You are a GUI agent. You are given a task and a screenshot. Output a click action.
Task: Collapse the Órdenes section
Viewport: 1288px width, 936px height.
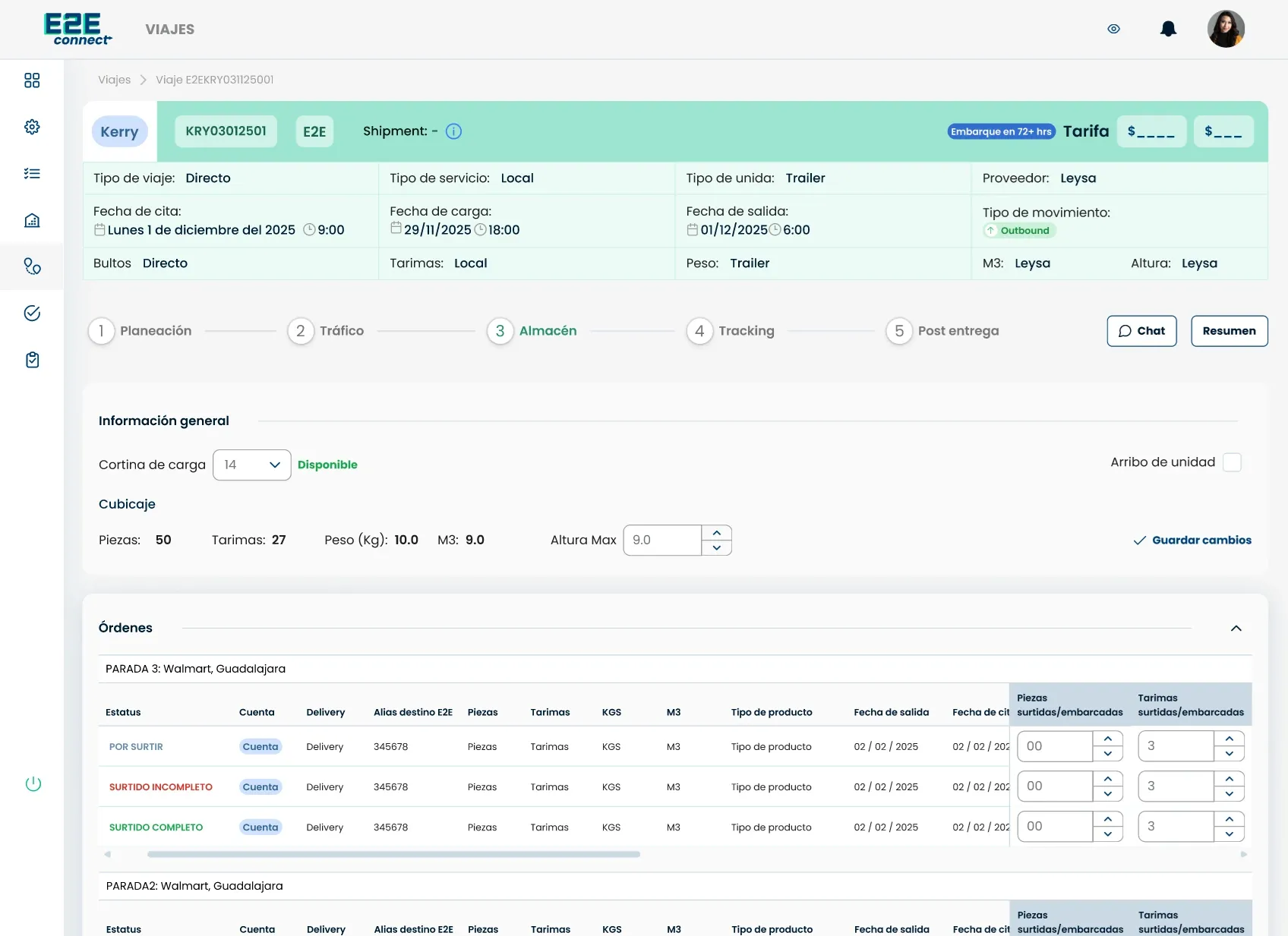coord(1236,629)
